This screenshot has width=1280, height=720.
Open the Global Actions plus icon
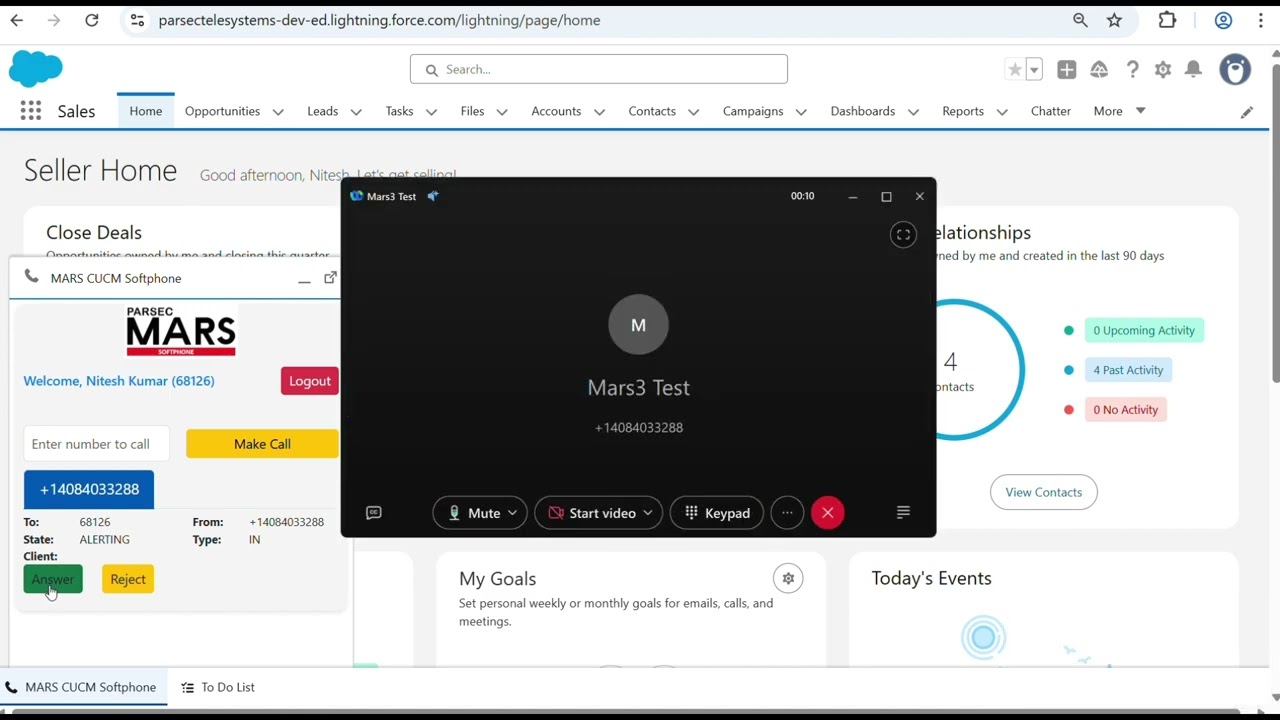tap(1067, 69)
